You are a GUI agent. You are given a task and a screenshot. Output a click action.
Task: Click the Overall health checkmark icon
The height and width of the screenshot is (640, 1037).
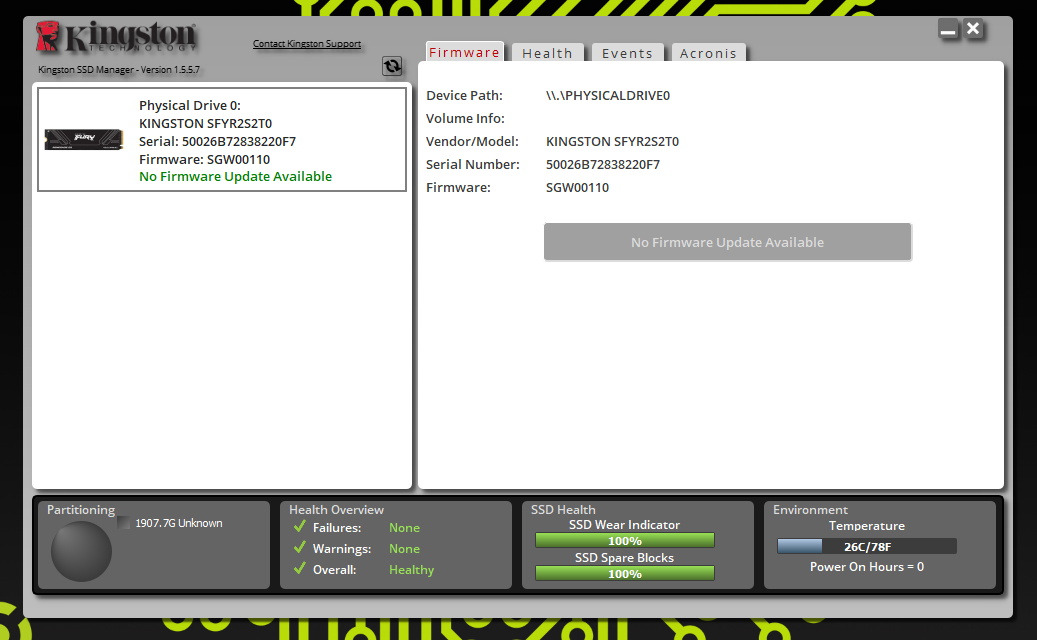click(x=300, y=568)
